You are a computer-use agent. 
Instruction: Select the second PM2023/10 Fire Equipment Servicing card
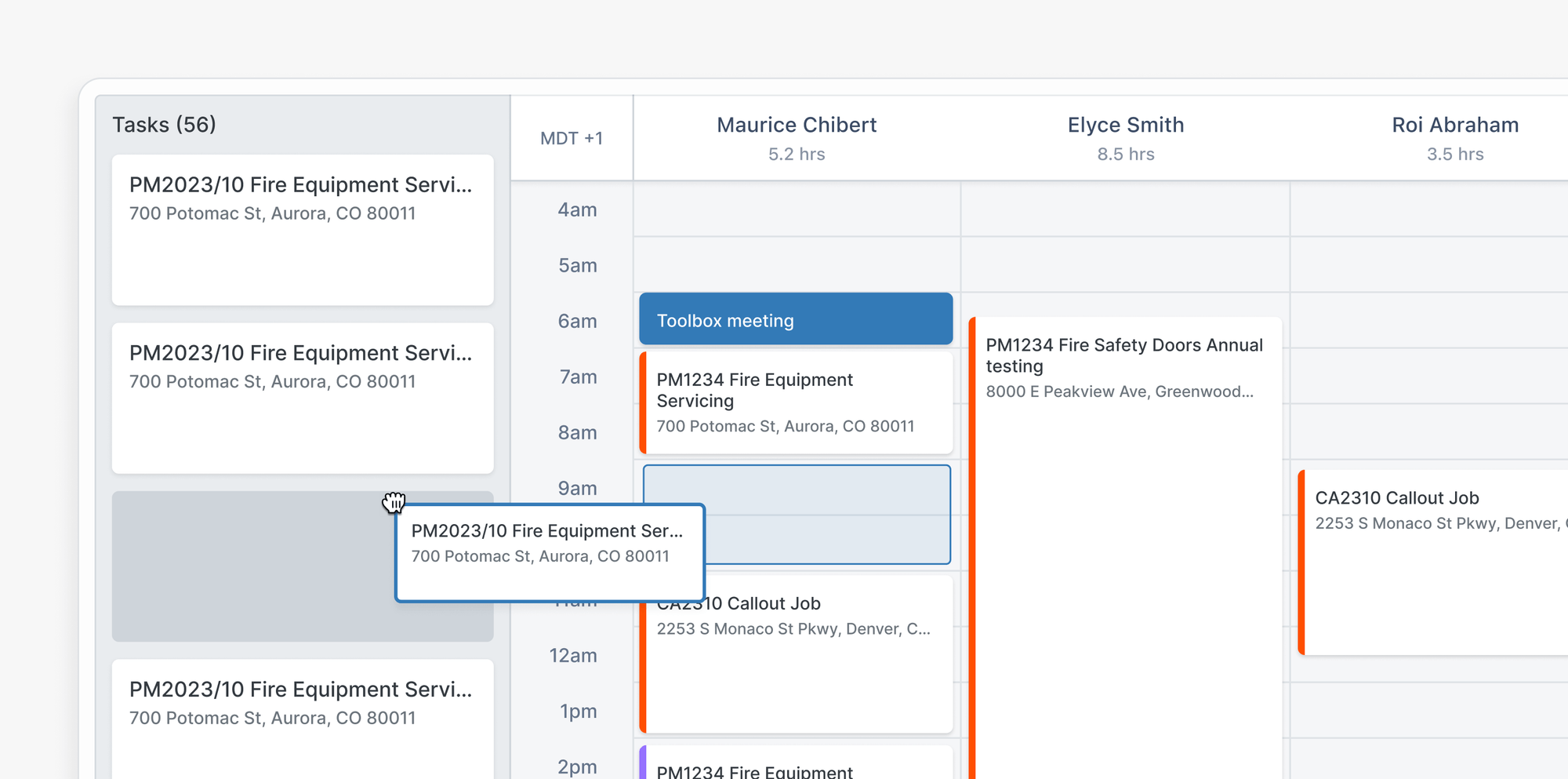(302, 399)
